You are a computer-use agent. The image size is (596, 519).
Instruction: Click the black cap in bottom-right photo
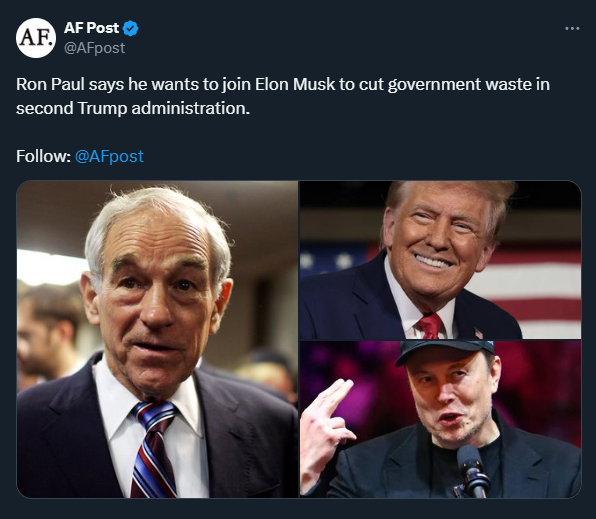pos(445,352)
